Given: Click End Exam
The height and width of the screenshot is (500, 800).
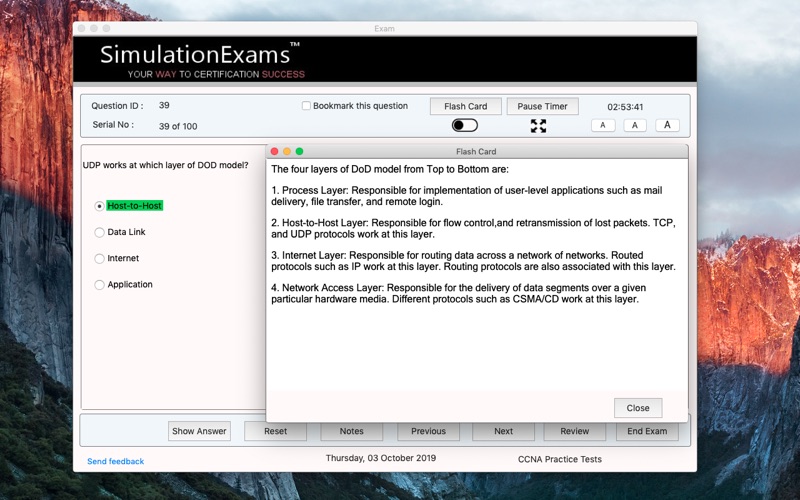Looking at the screenshot, I should click(647, 431).
